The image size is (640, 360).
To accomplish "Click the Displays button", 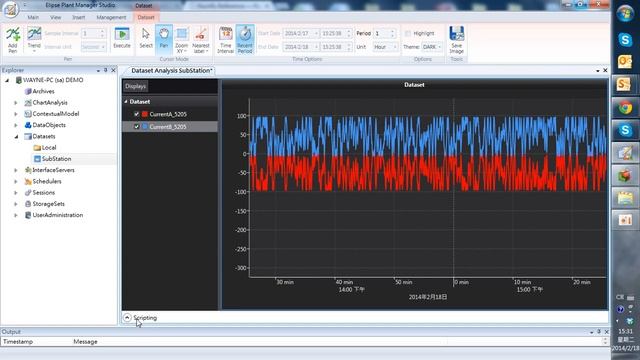I will [136, 87].
